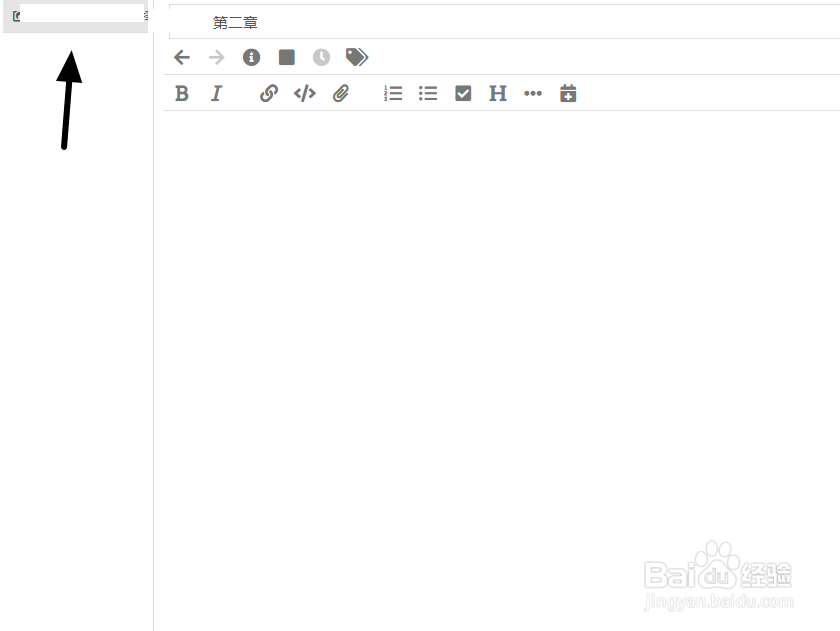Apply bold formatting
Image resolution: width=840 pixels, height=631 pixels.
point(182,94)
